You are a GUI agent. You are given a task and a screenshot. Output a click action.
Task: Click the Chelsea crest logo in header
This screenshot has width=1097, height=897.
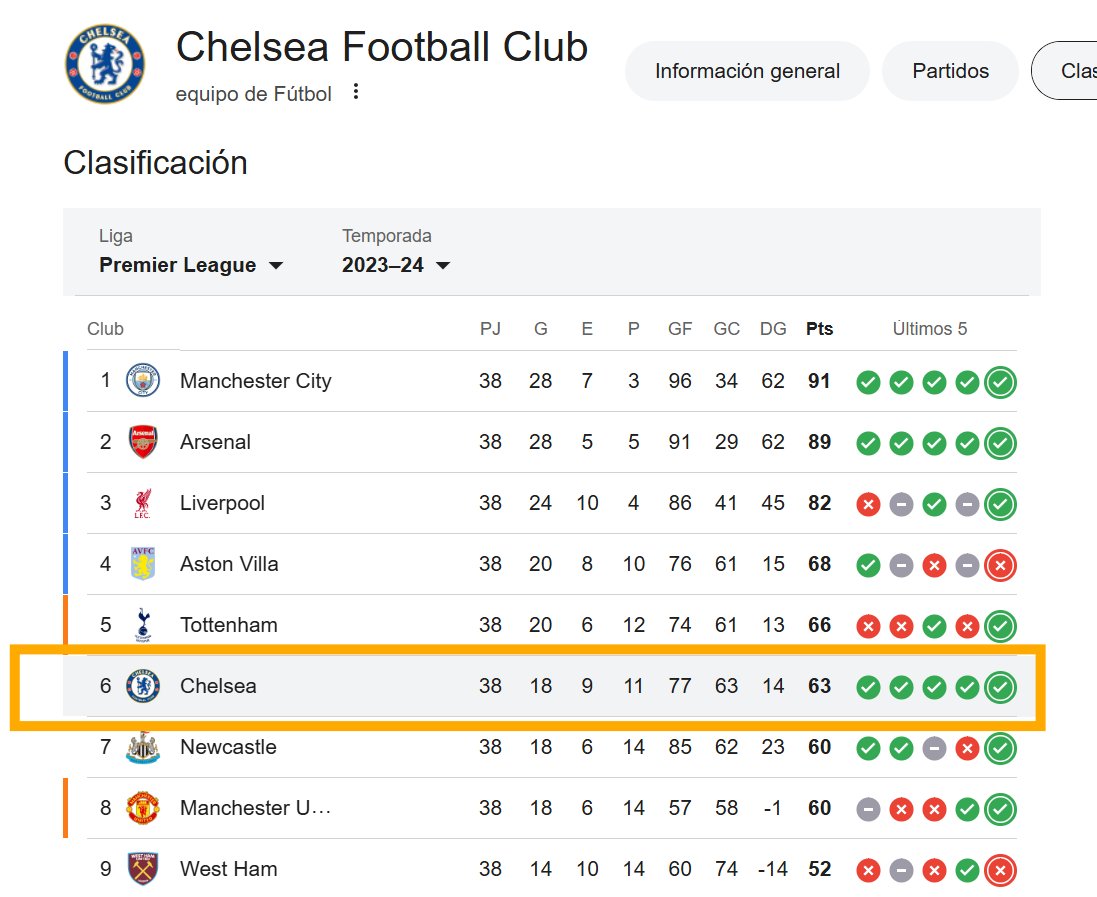click(105, 64)
